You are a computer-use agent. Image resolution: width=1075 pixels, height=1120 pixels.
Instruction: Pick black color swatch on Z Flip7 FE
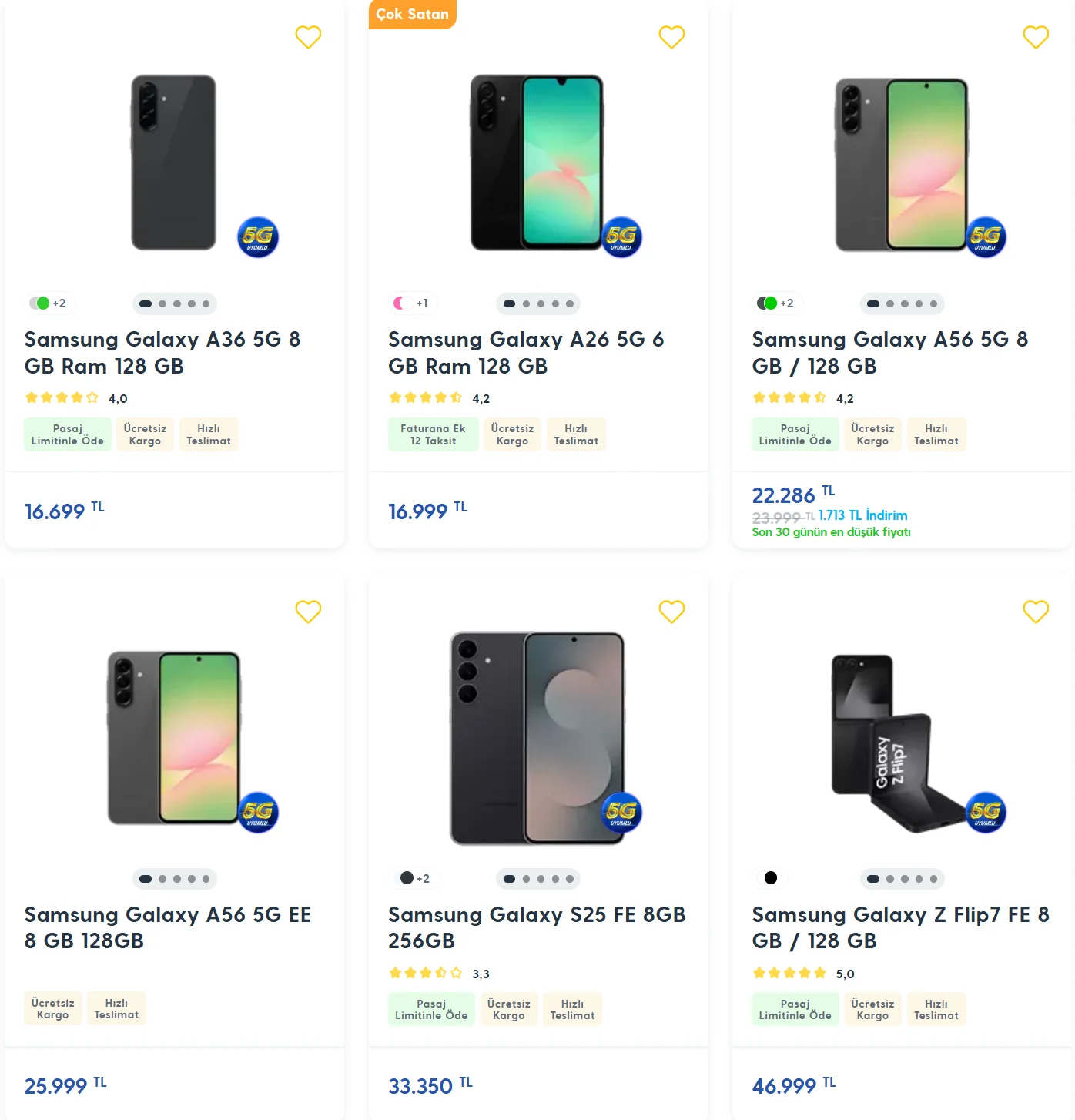(x=771, y=878)
